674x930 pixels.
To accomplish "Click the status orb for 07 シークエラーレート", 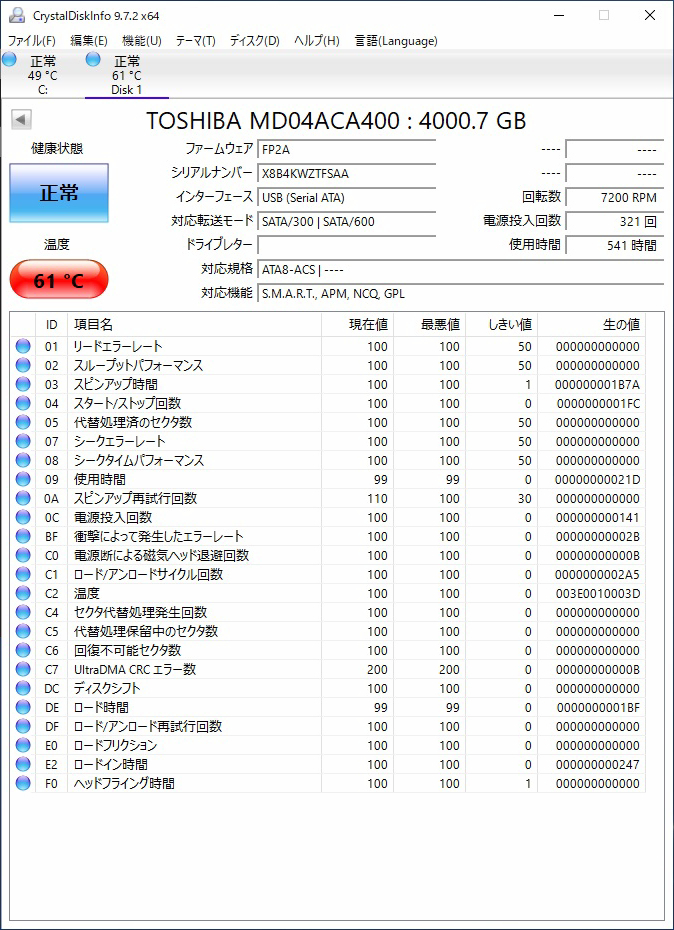I will tap(23, 441).
